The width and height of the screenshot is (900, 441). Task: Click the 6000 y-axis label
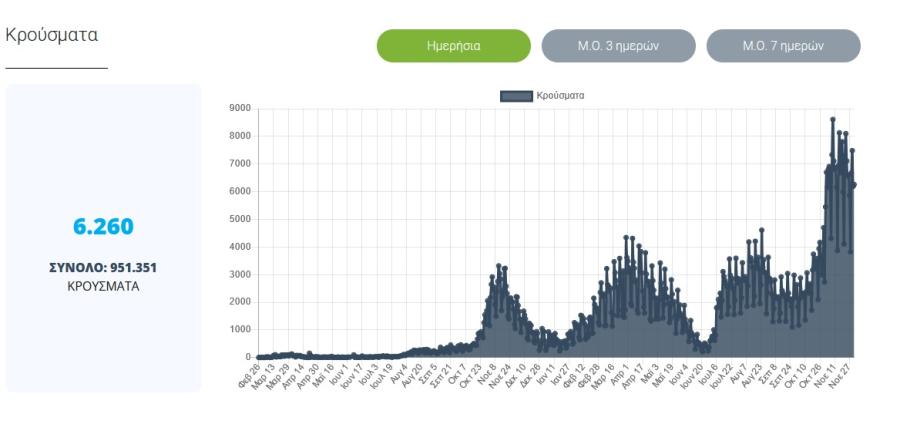240,191
